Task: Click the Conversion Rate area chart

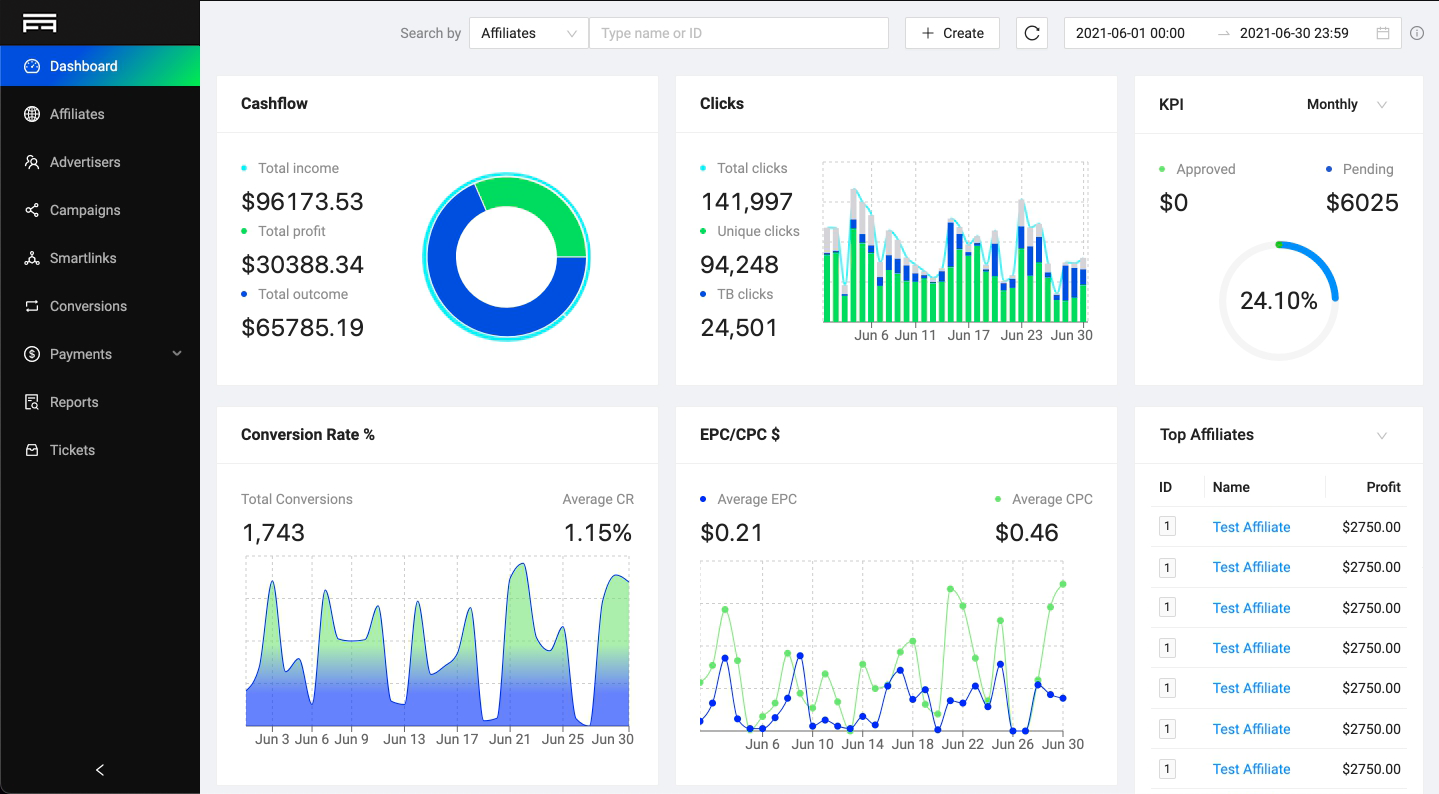Action: pos(438,642)
